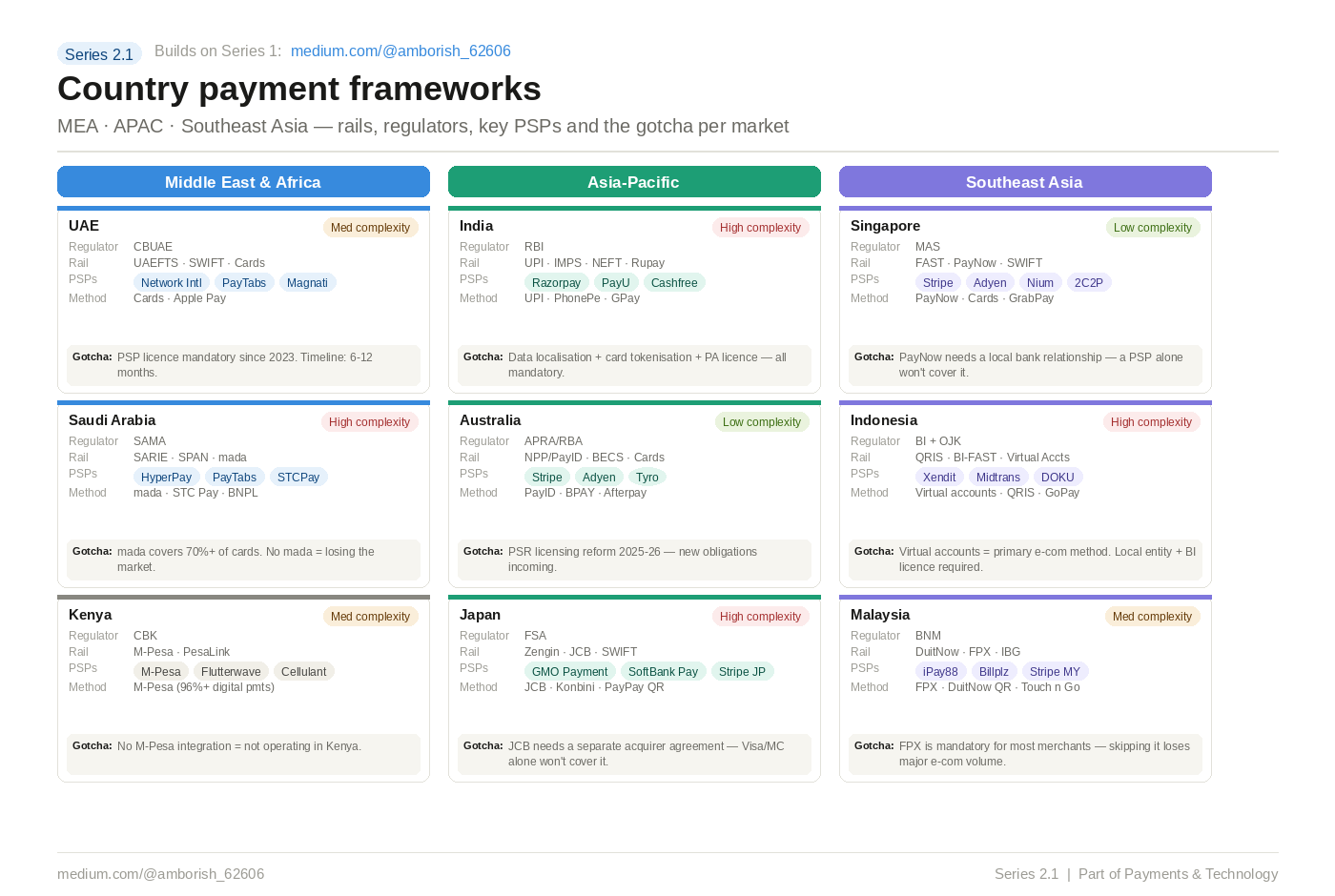Click the Kenya gotcha about M-Pesa integration
The width and height of the screenshot is (1335, 896).
point(243,754)
